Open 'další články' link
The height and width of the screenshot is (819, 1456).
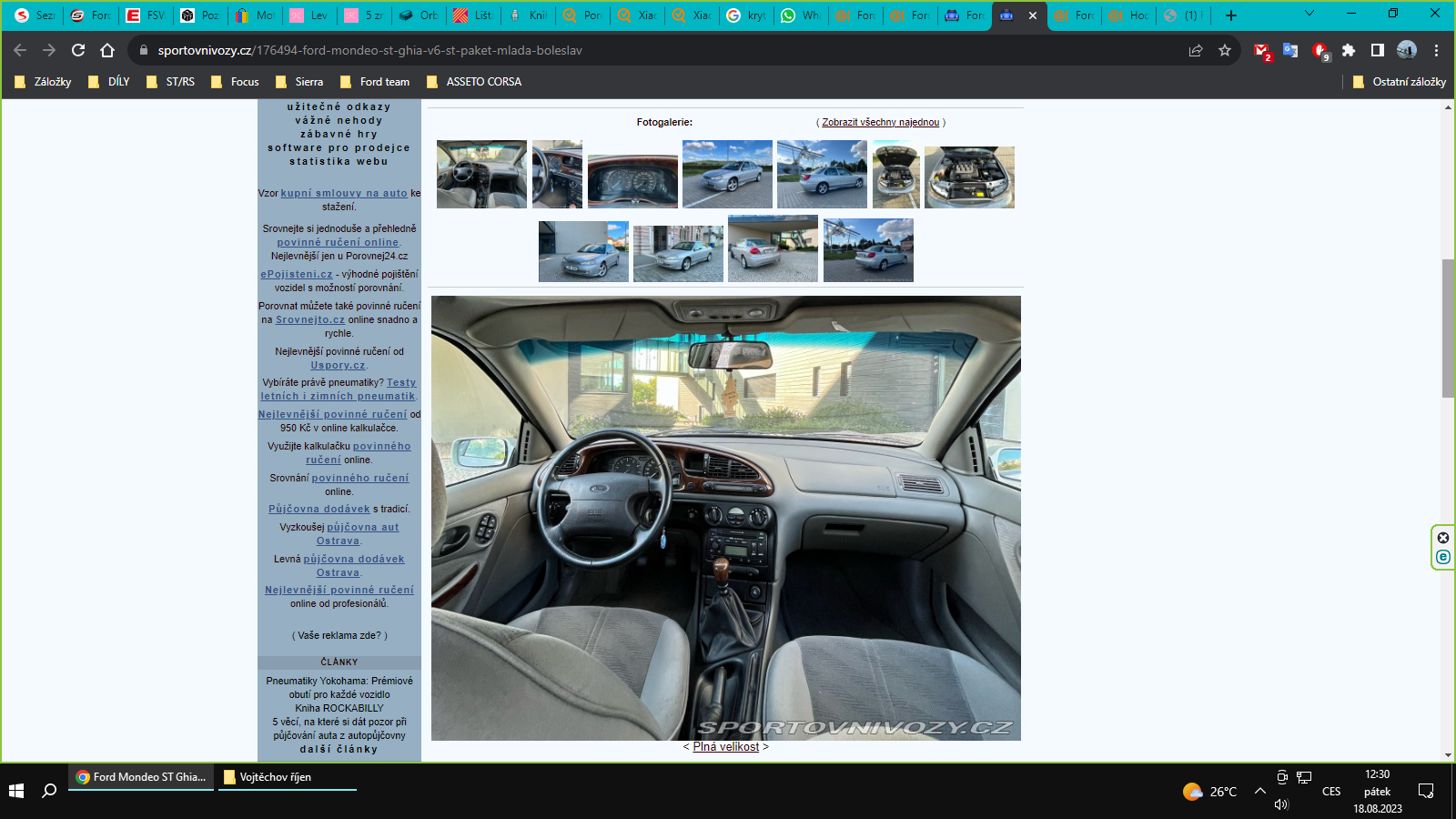(x=339, y=749)
